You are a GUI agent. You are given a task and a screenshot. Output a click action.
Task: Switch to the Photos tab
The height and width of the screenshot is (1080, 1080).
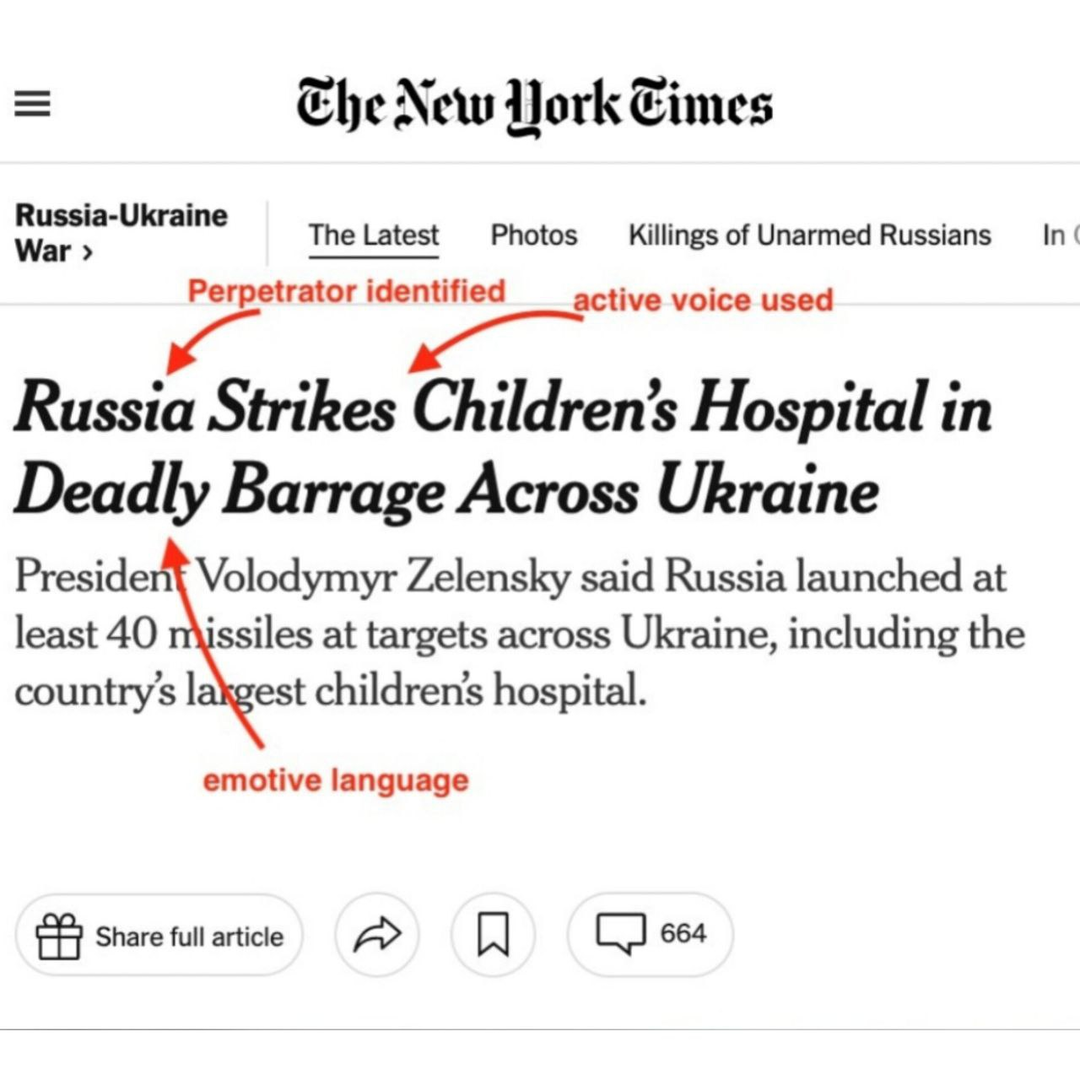(x=534, y=236)
